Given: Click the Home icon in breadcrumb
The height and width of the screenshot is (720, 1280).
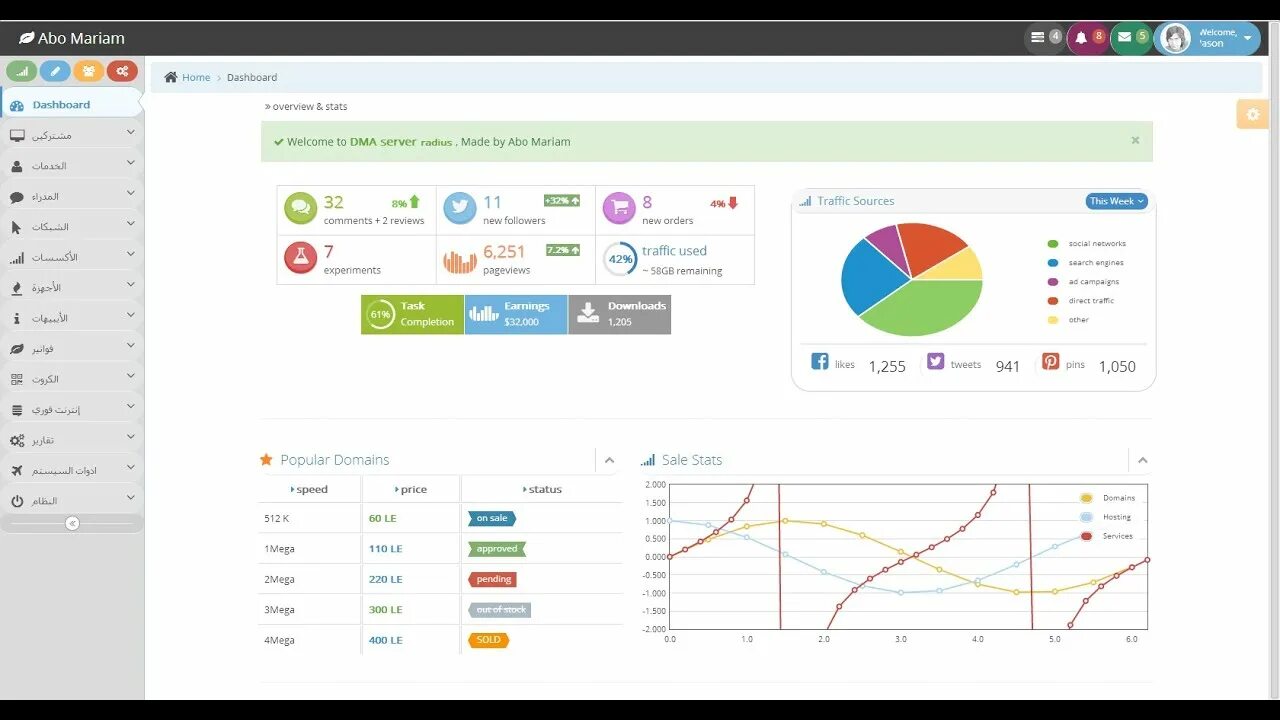Looking at the screenshot, I should click(171, 77).
